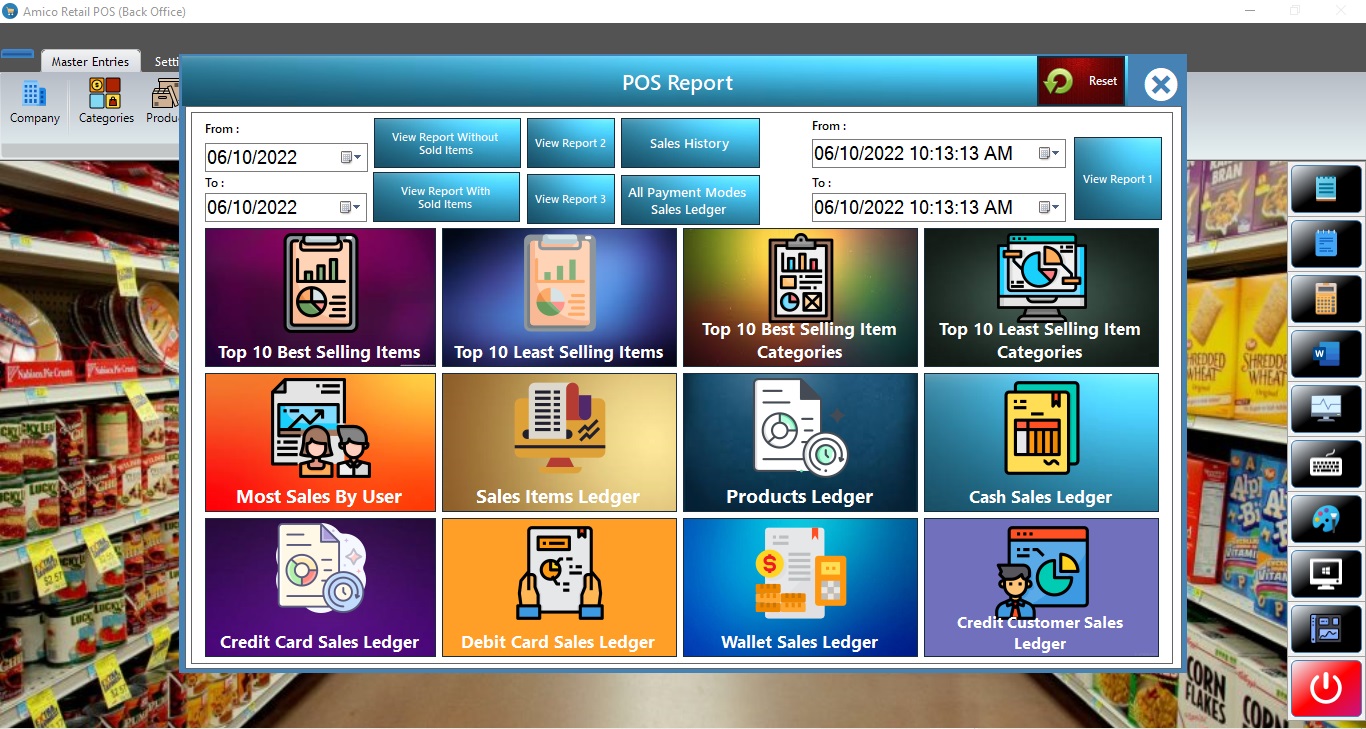Open the Calculator from the right sidebar
The width and height of the screenshot is (1366, 729).
(x=1326, y=298)
